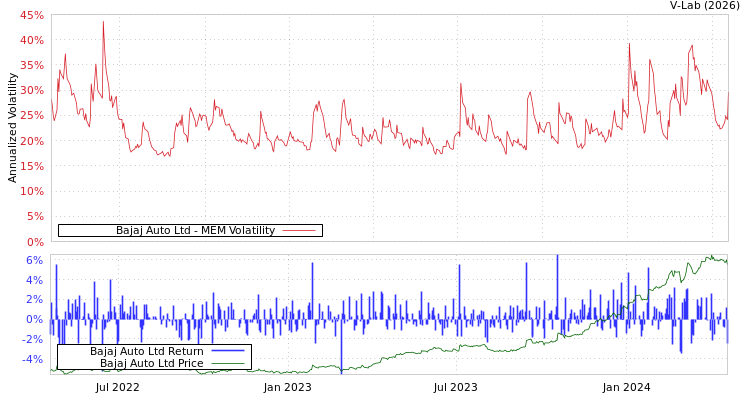Click the 35% volatility axis label

[x=31, y=66]
